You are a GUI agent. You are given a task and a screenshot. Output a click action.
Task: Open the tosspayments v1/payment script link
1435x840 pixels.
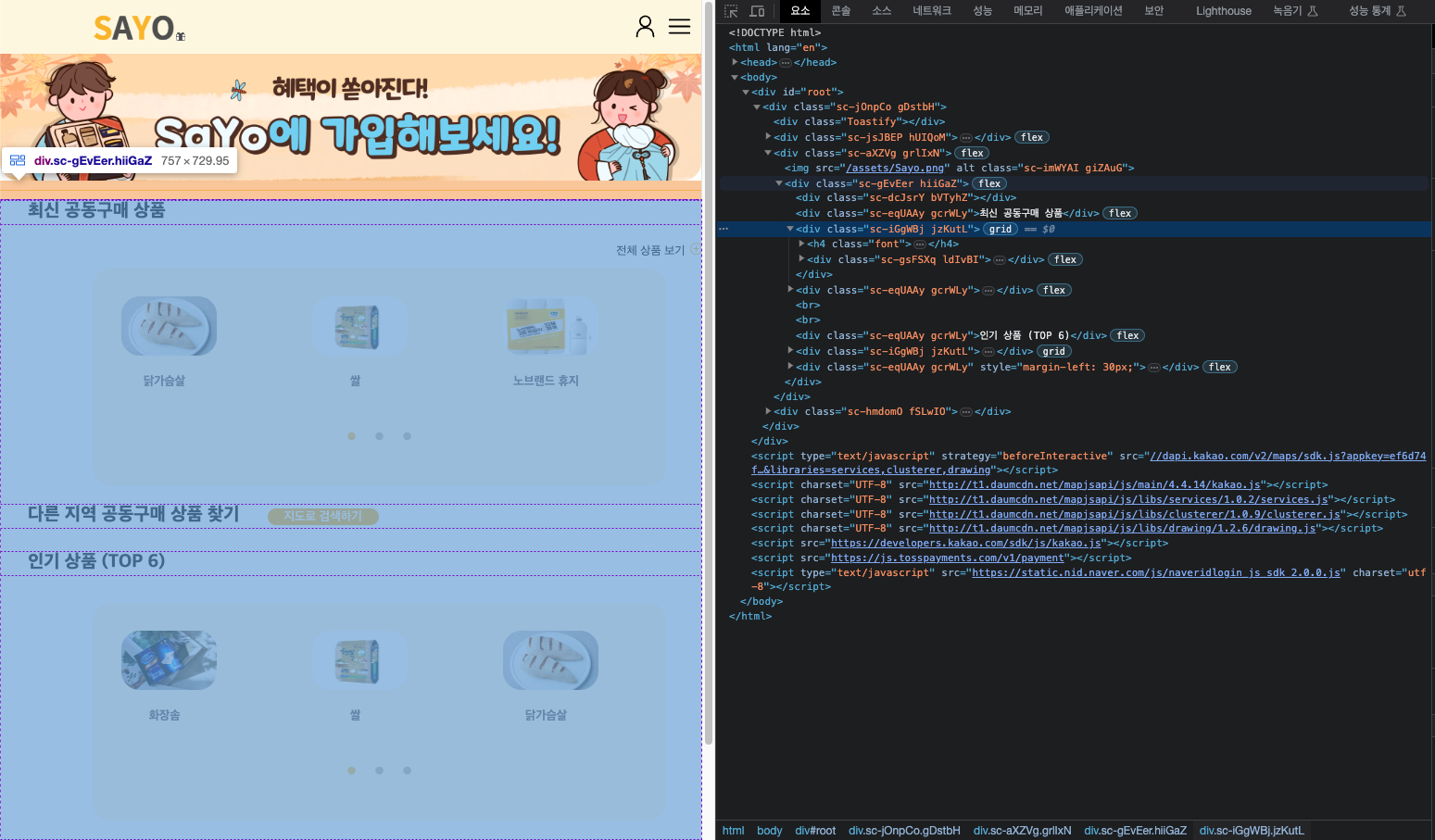pos(948,558)
